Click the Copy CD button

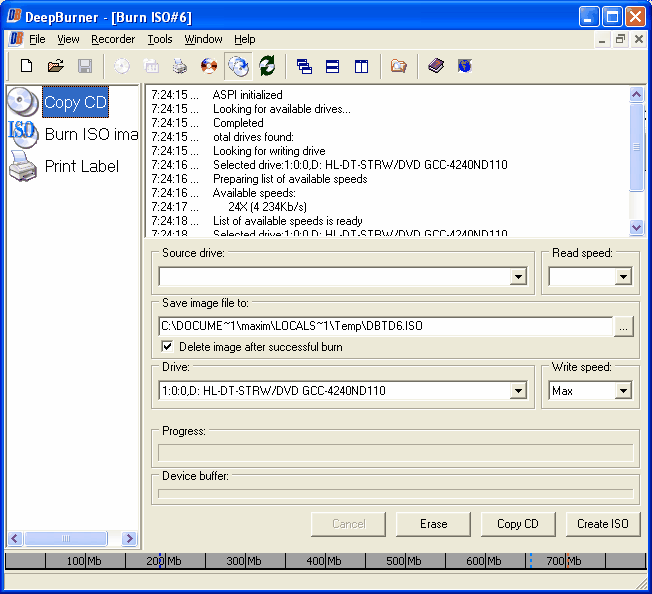point(518,524)
